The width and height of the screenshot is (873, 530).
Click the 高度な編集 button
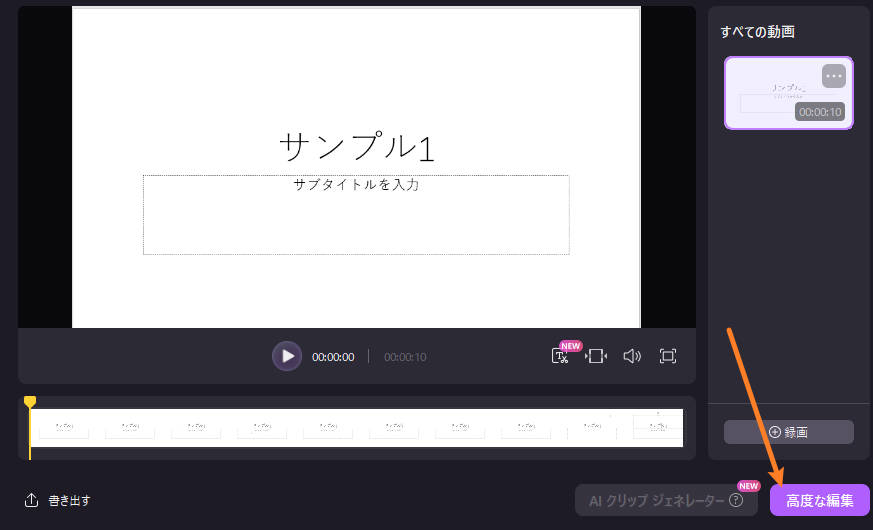point(820,500)
